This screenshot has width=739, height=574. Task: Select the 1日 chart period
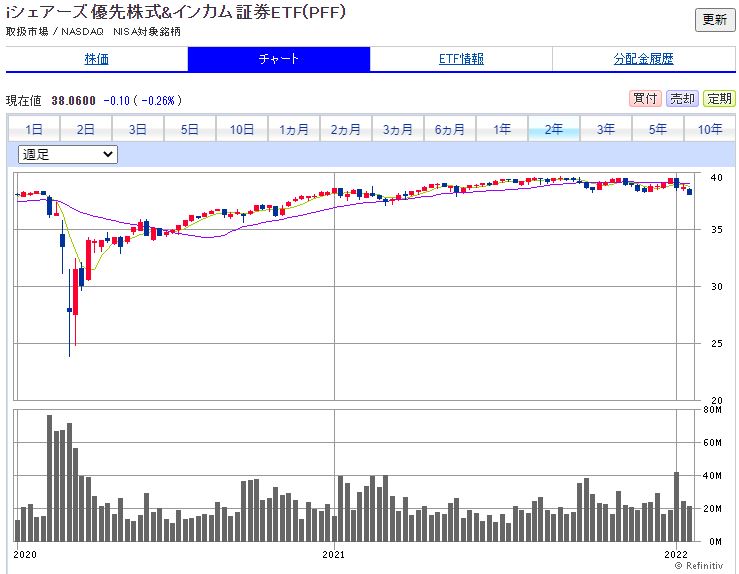(34, 129)
